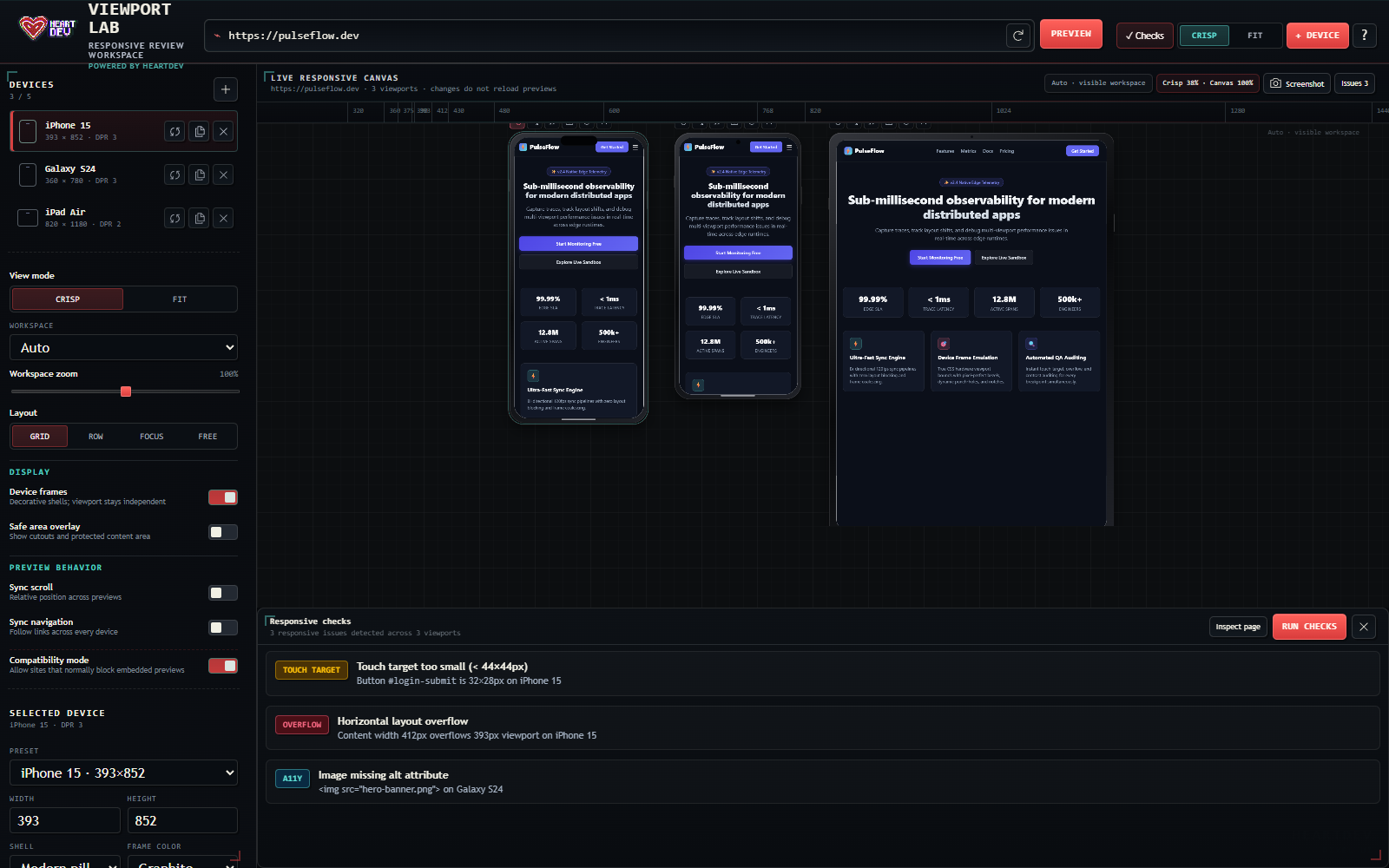The image size is (1389, 868).
Task: Rotate the Galaxy S24 device
Action: click(174, 174)
